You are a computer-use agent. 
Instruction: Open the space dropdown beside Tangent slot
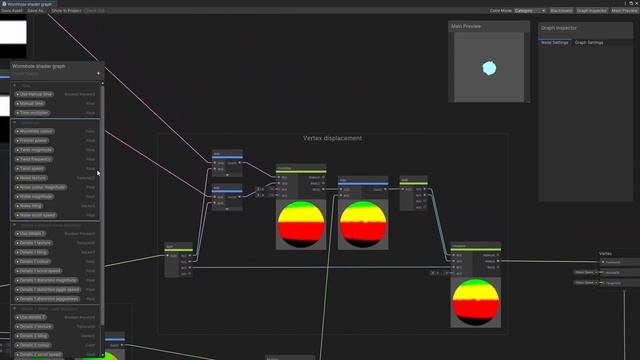tap(586, 282)
